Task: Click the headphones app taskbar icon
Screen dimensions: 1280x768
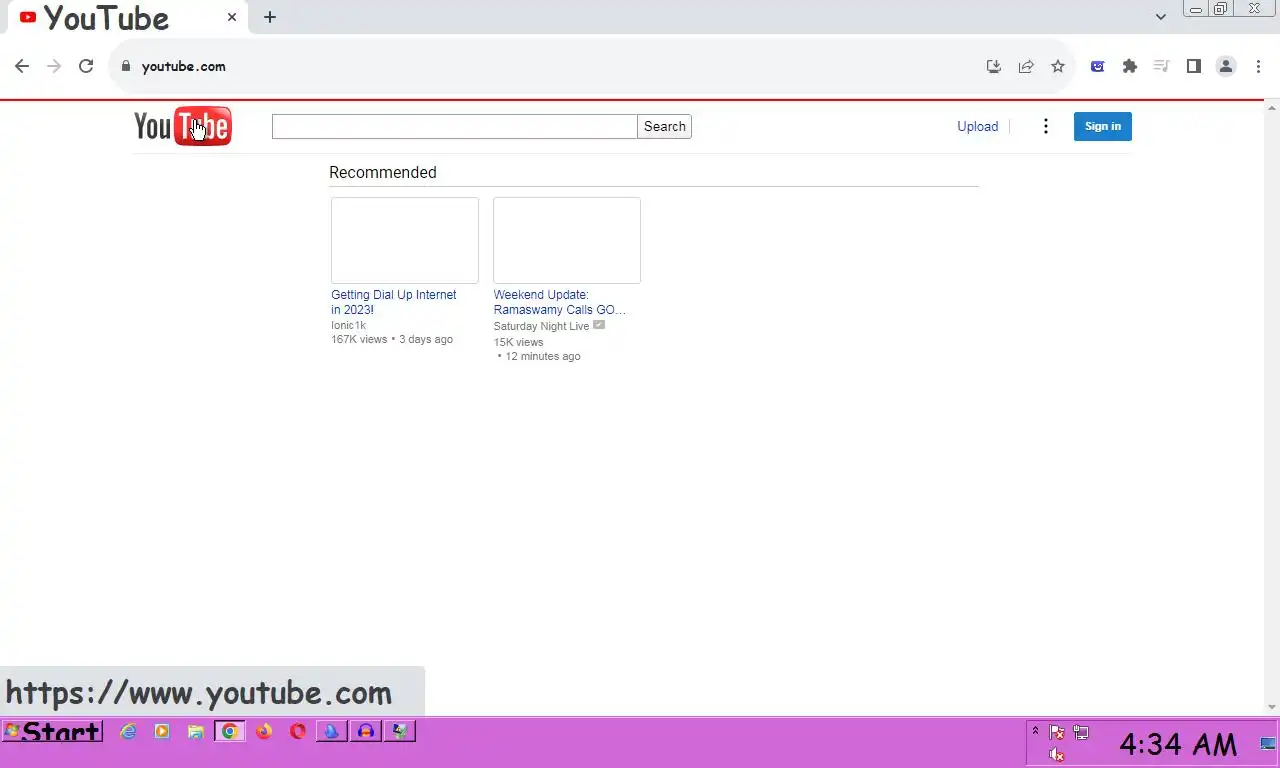Action: pos(366,732)
